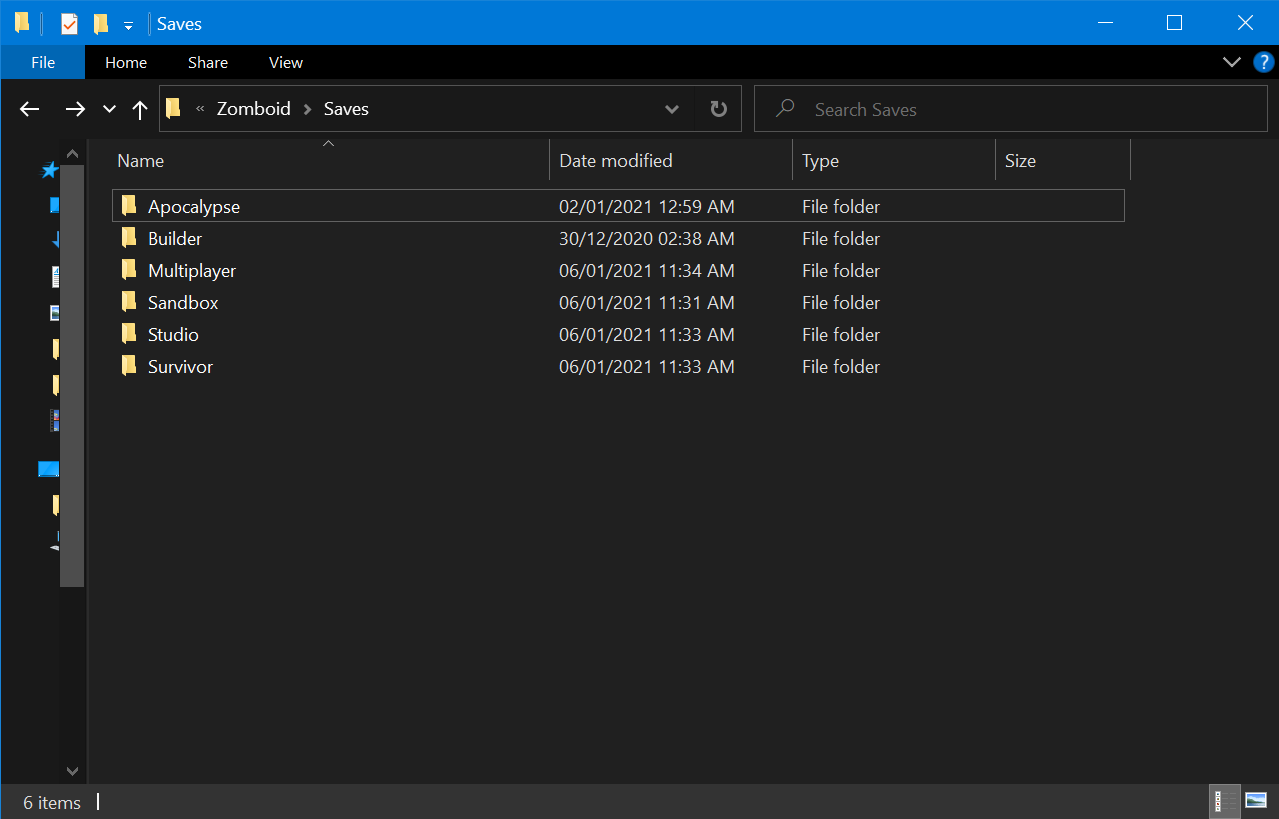Expand the ribbon using the chevron
This screenshot has width=1279, height=819.
pyautogui.click(x=1232, y=62)
